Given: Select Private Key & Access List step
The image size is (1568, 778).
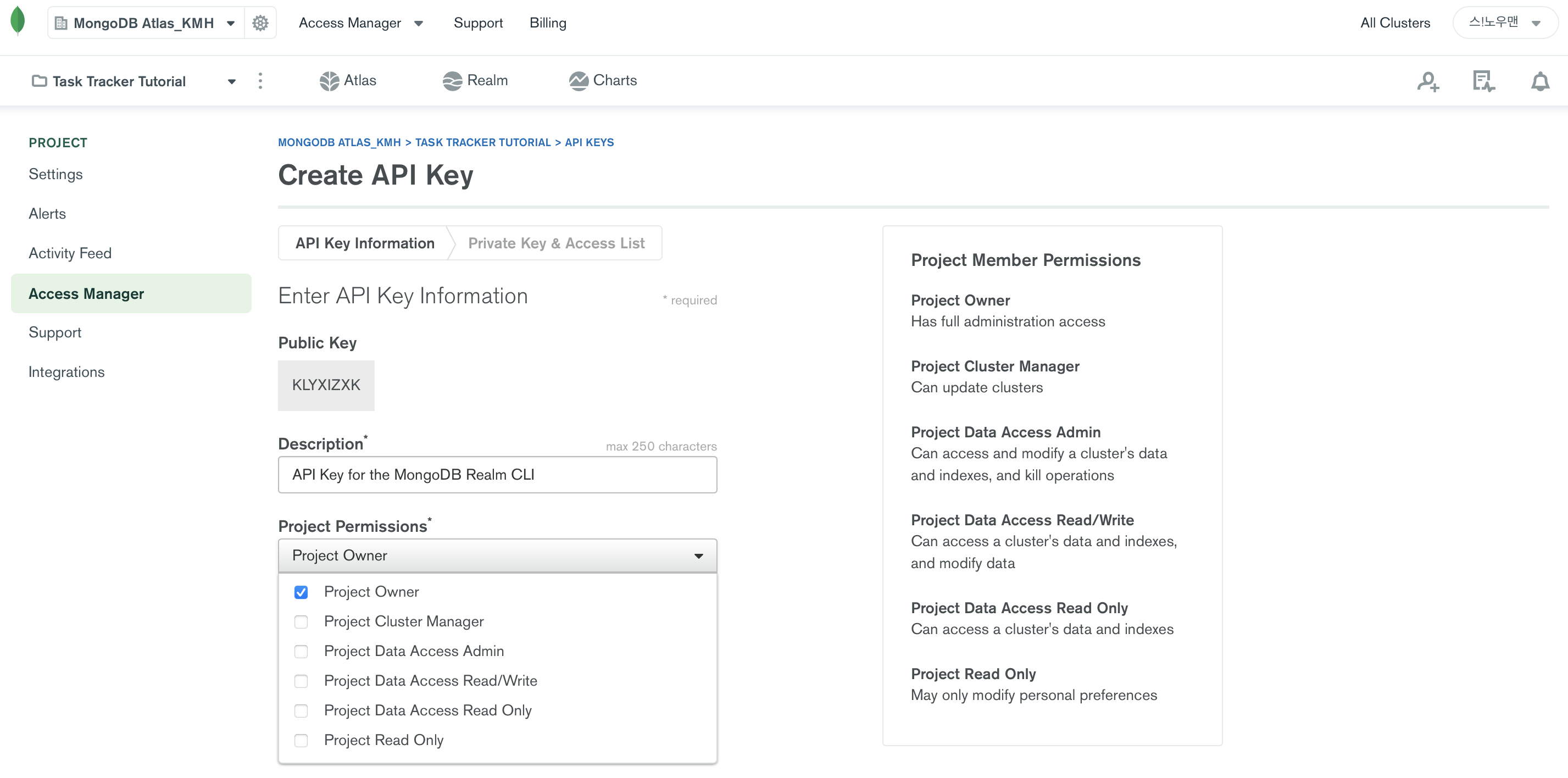Looking at the screenshot, I should [556, 243].
